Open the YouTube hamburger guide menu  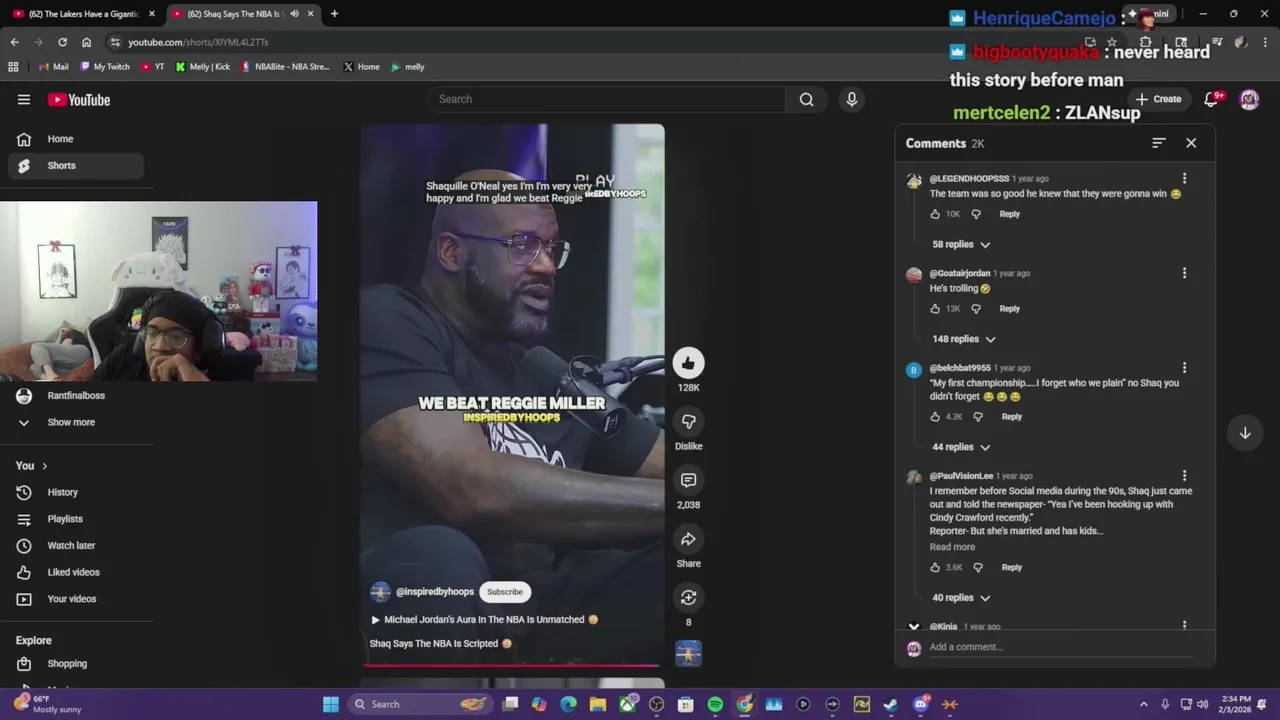click(x=24, y=99)
